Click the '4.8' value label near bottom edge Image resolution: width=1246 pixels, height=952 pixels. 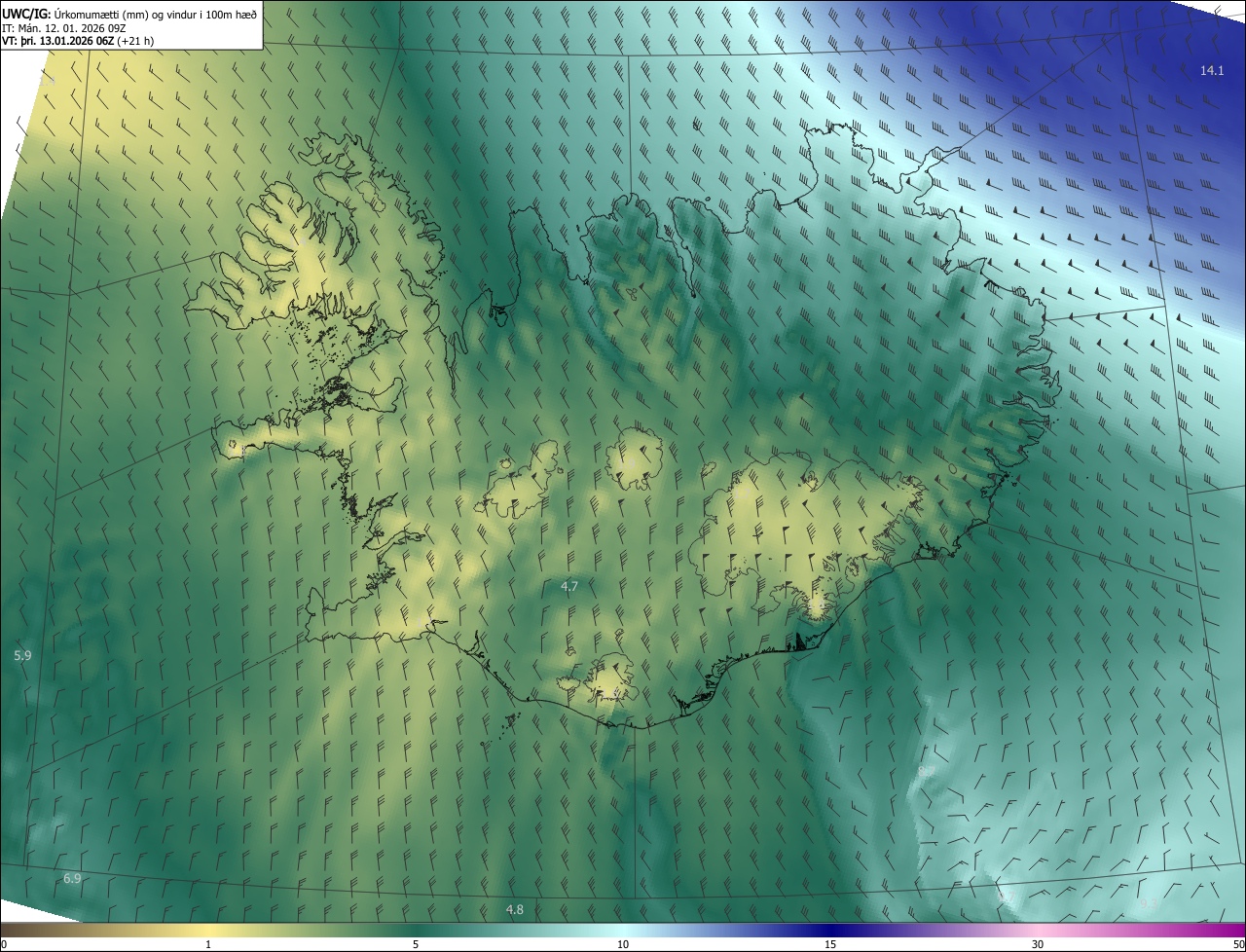click(514, 910)
